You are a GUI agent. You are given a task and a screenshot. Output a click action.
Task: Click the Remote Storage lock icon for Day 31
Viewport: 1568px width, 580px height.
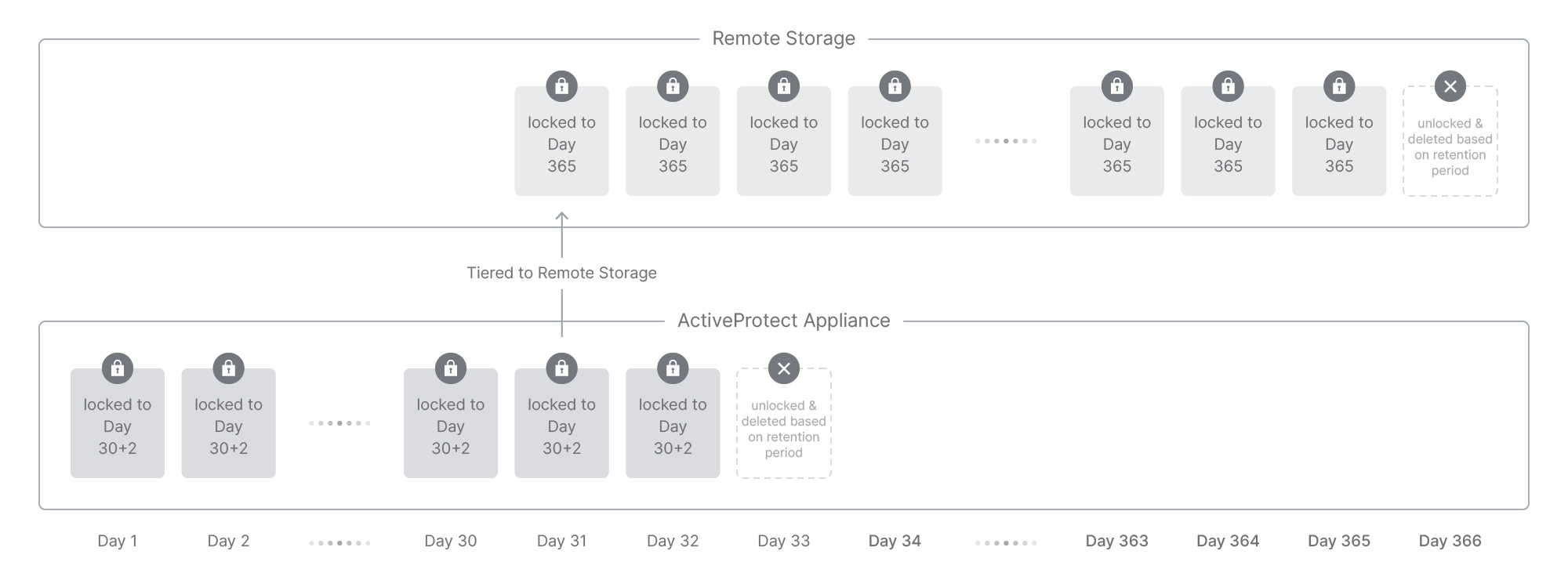(x=561, y=86)
